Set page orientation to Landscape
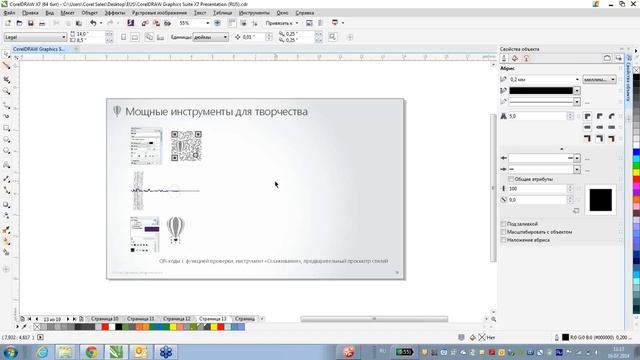 point(135,37)
